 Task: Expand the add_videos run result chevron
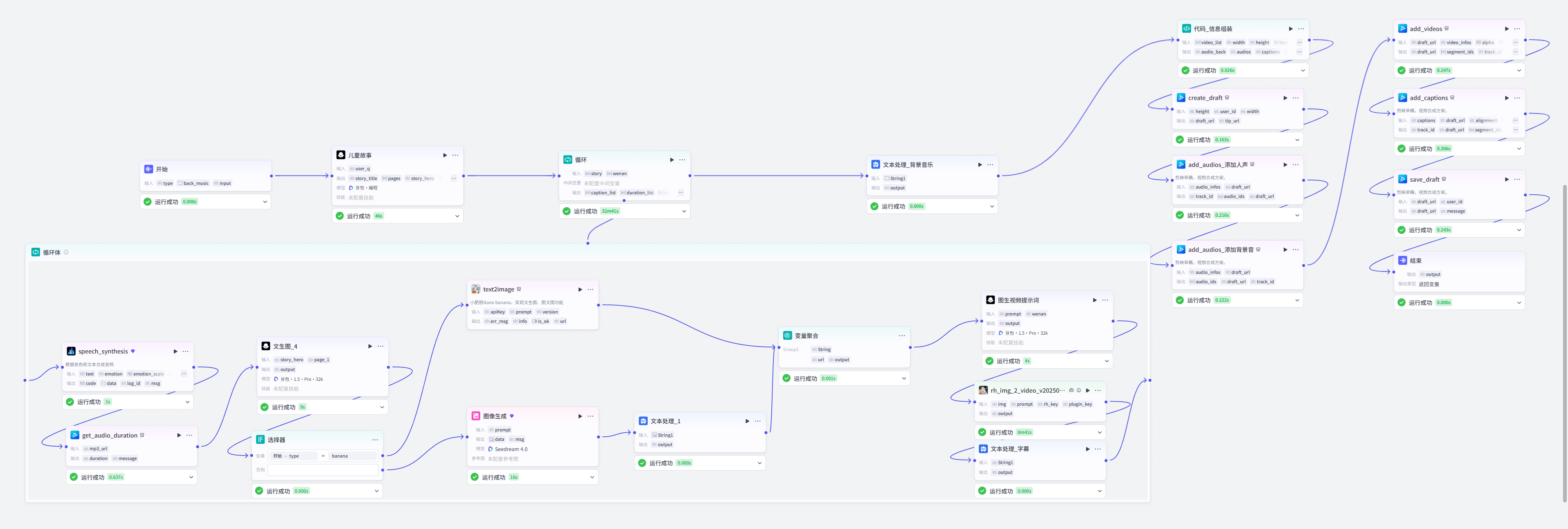(x=1519, y=71)
